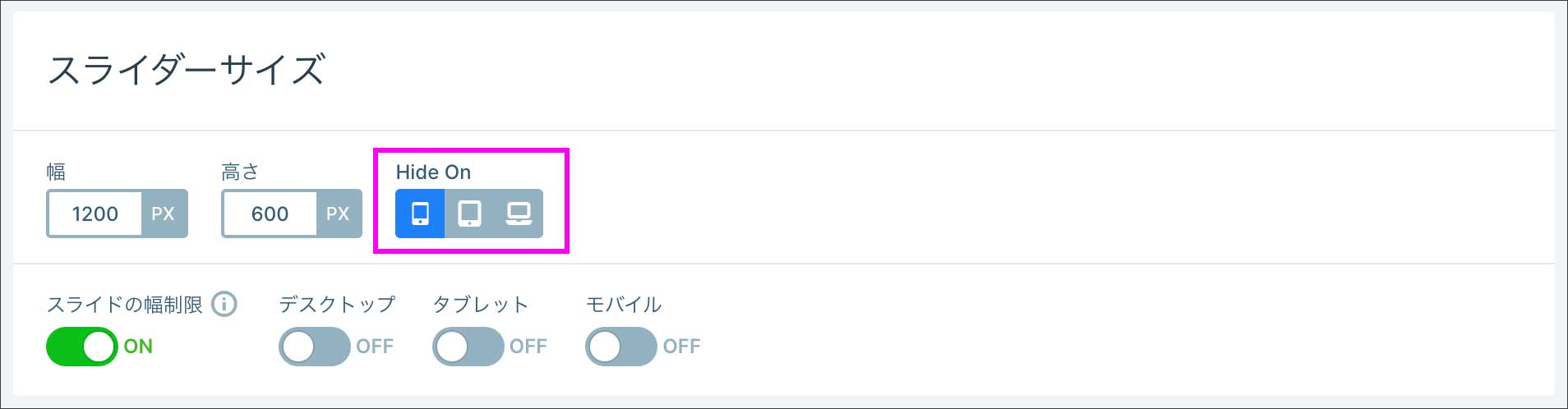This screenshot has height=409, width=1568.
Task: Enable the デスクトップ toggle switch
Action: click(314, 347)
